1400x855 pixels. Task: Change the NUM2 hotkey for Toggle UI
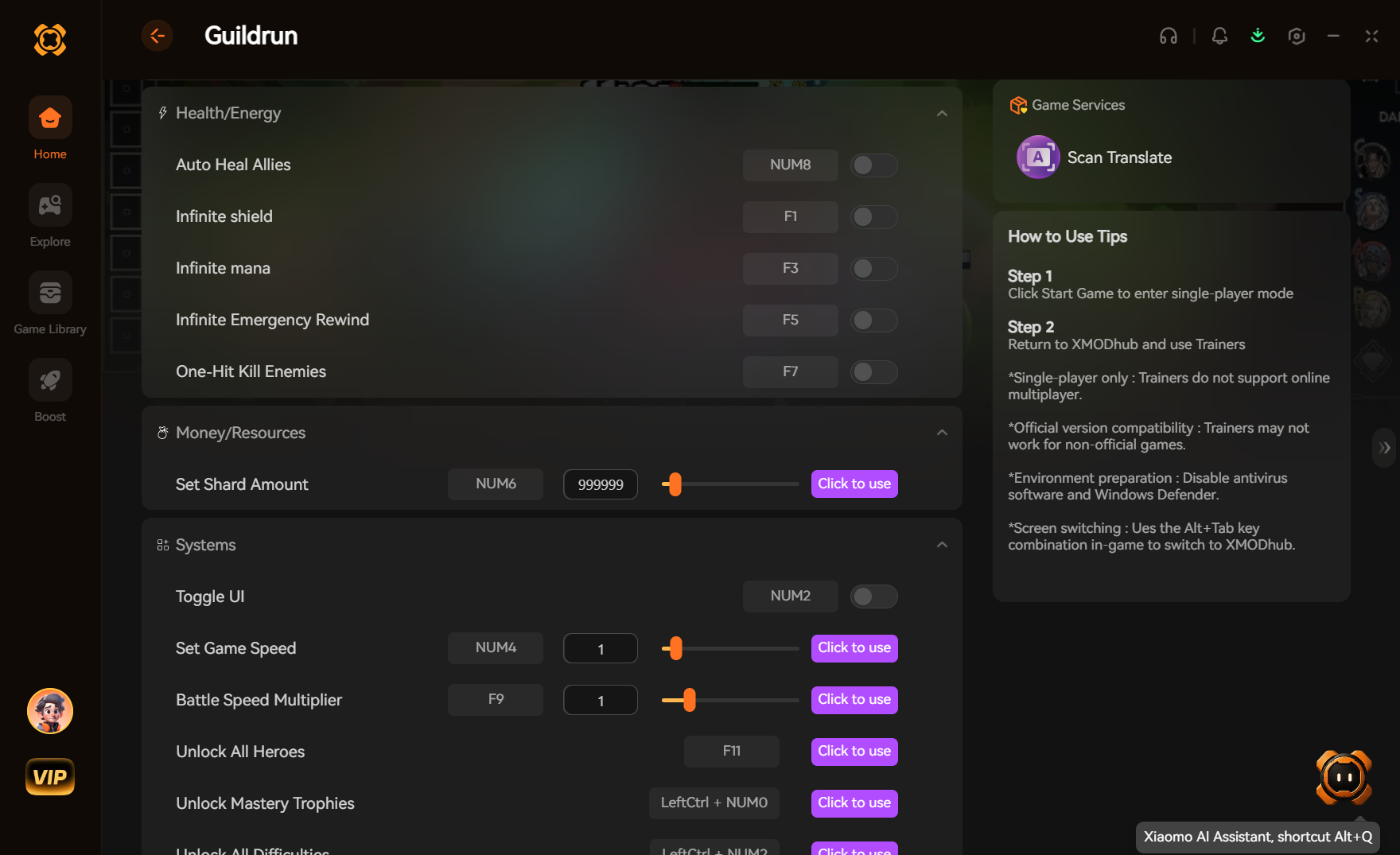click(790, 596)
